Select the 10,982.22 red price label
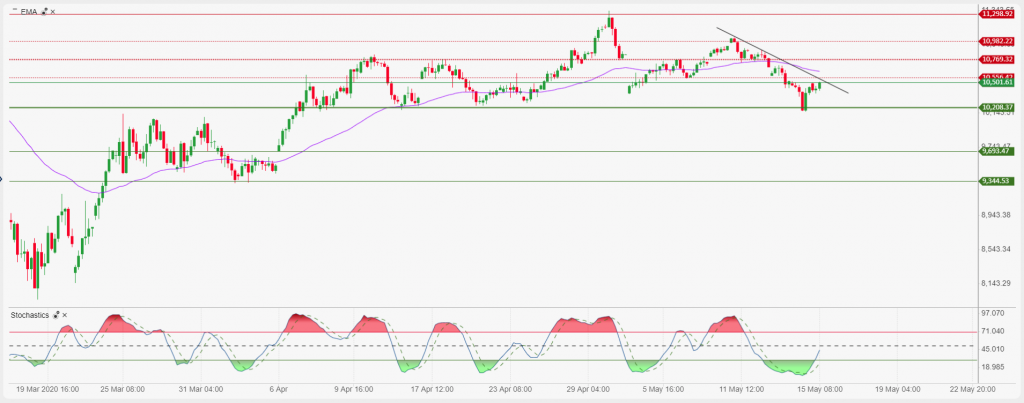 (998, 41)
